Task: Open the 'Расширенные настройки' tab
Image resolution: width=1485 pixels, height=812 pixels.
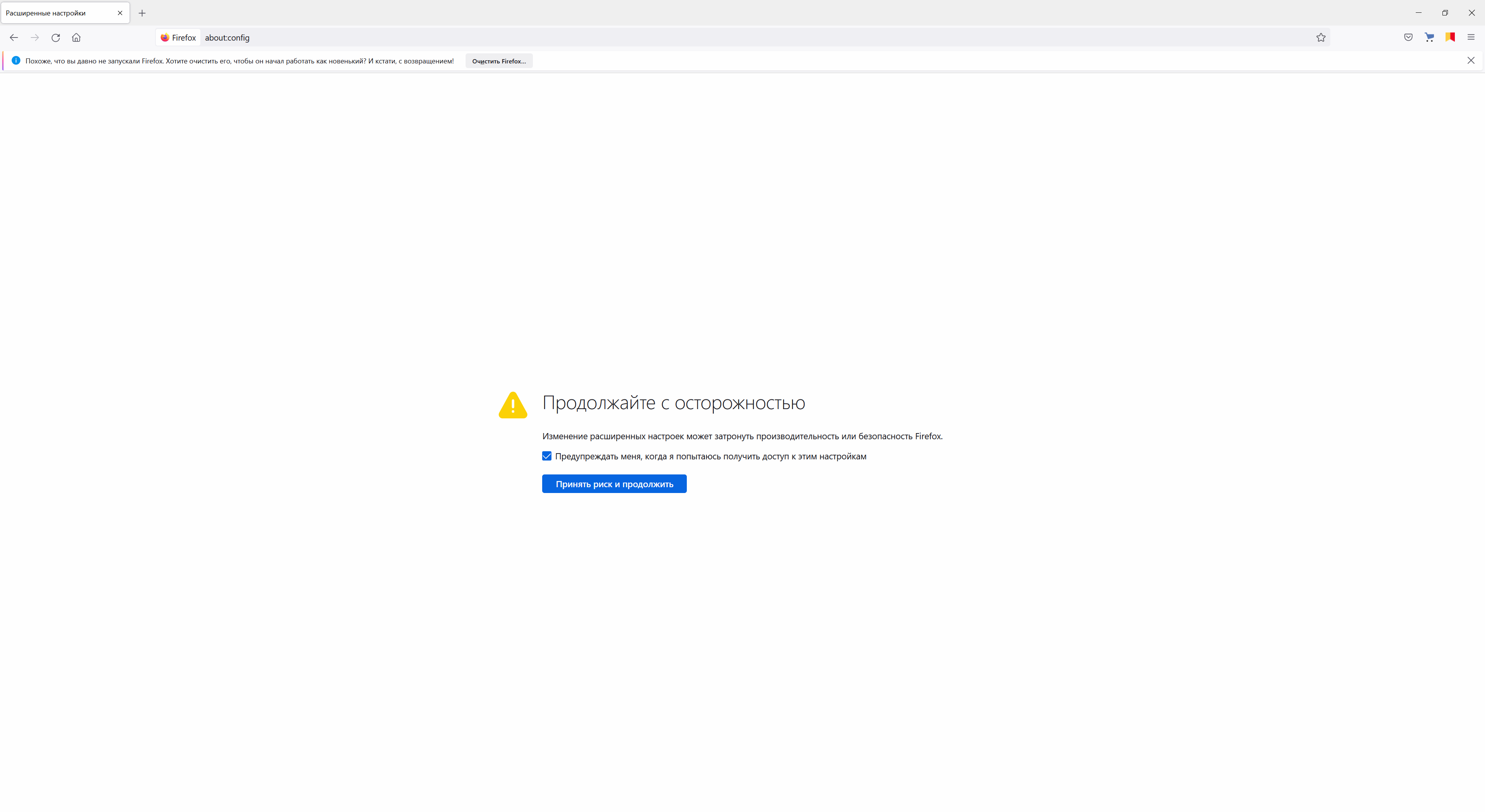Action: coord(60,12)
